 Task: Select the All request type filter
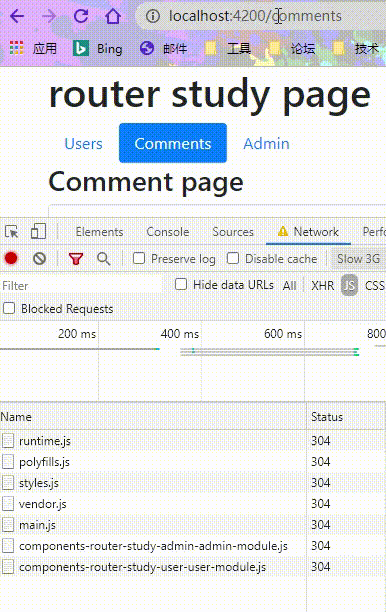pos(290,286)
